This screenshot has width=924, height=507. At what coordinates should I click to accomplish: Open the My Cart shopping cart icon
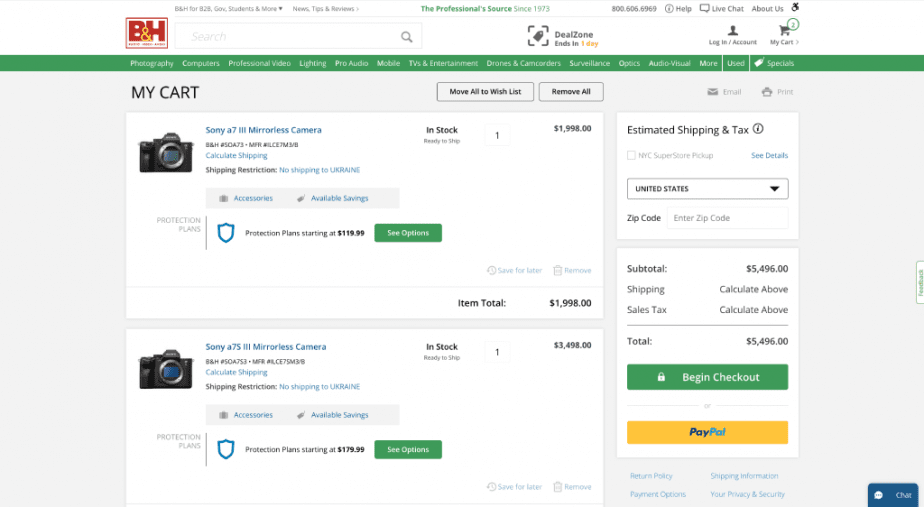(x=784, y=31)
